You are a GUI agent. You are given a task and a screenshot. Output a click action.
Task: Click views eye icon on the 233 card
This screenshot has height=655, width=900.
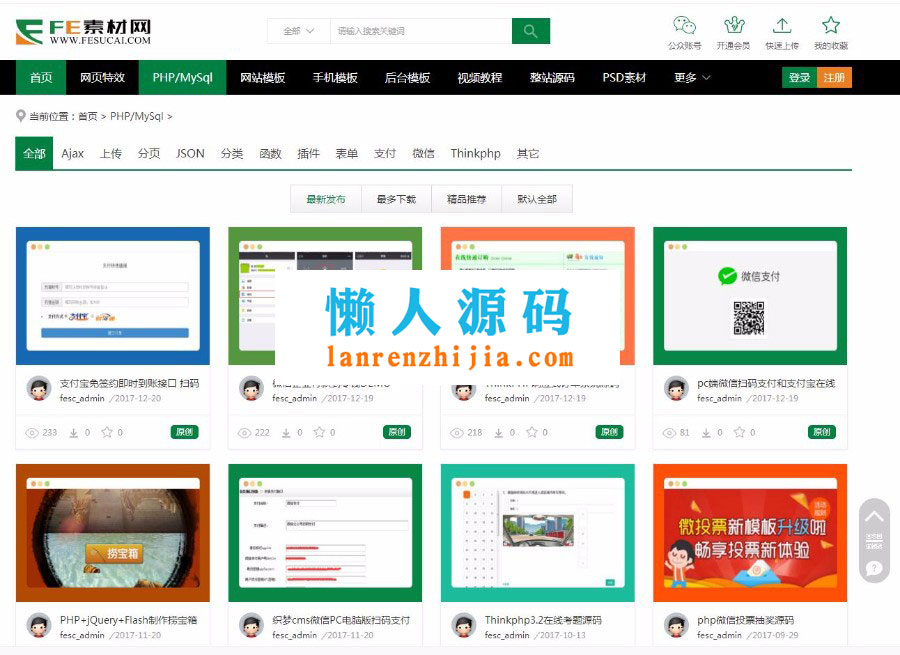tap(32, 433)
